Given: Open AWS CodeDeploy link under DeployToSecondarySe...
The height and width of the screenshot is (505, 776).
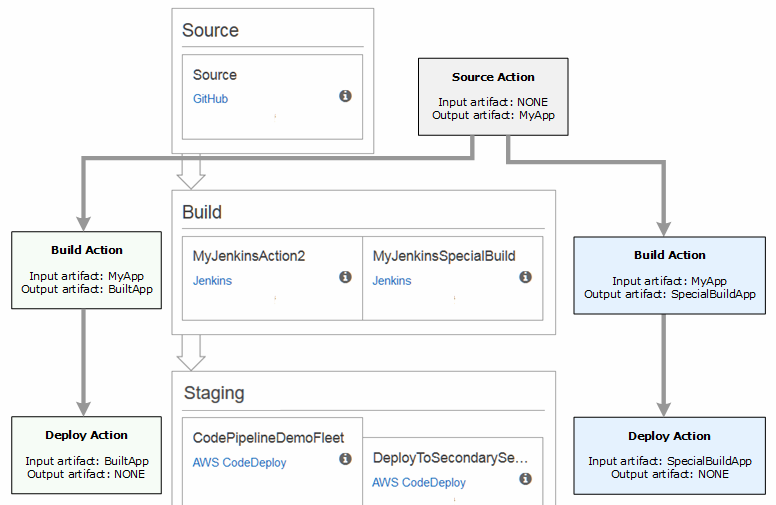Looking at the screenshot, I should 419,482.
